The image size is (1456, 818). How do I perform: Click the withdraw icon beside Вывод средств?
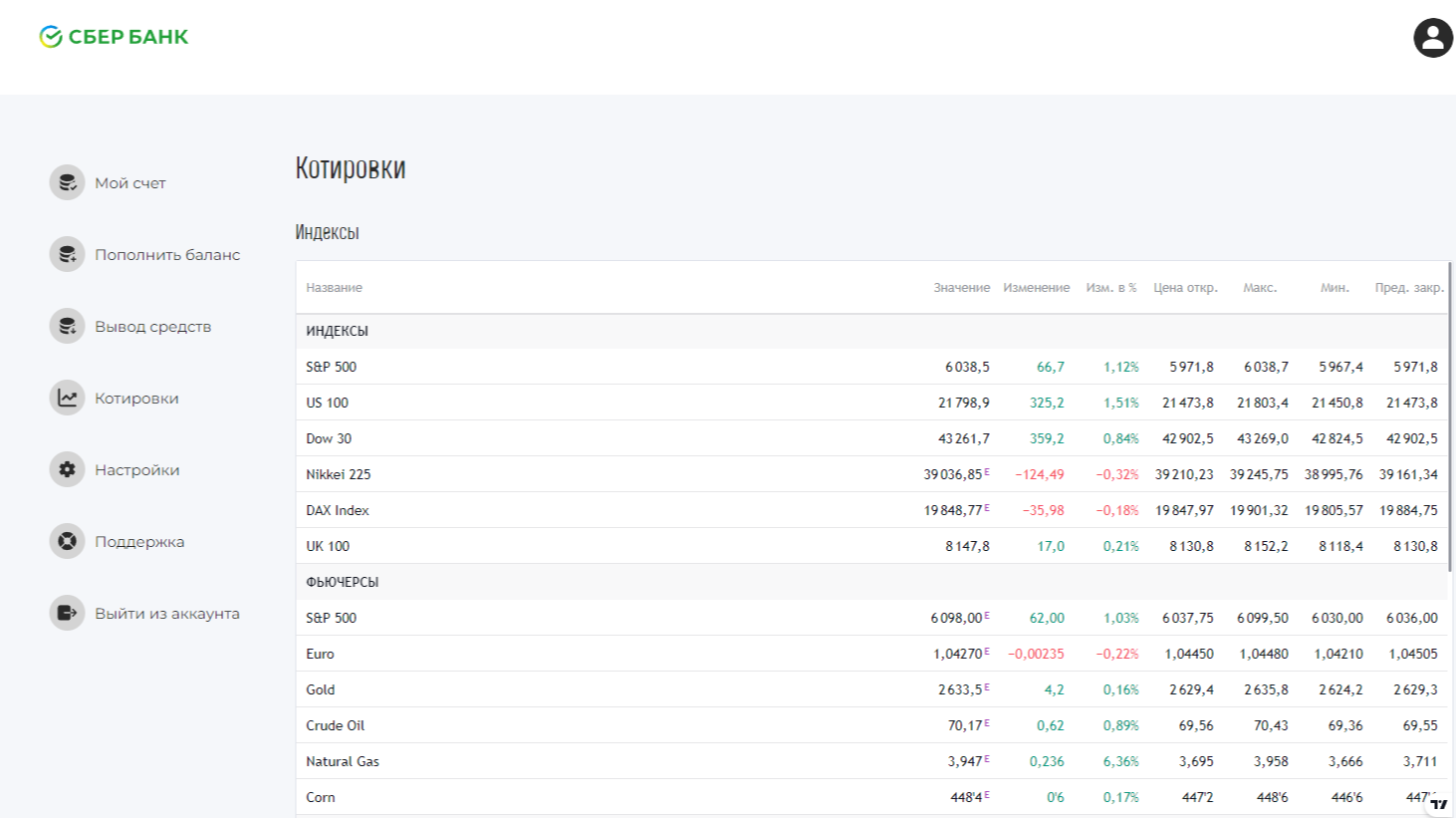point(67,326)
